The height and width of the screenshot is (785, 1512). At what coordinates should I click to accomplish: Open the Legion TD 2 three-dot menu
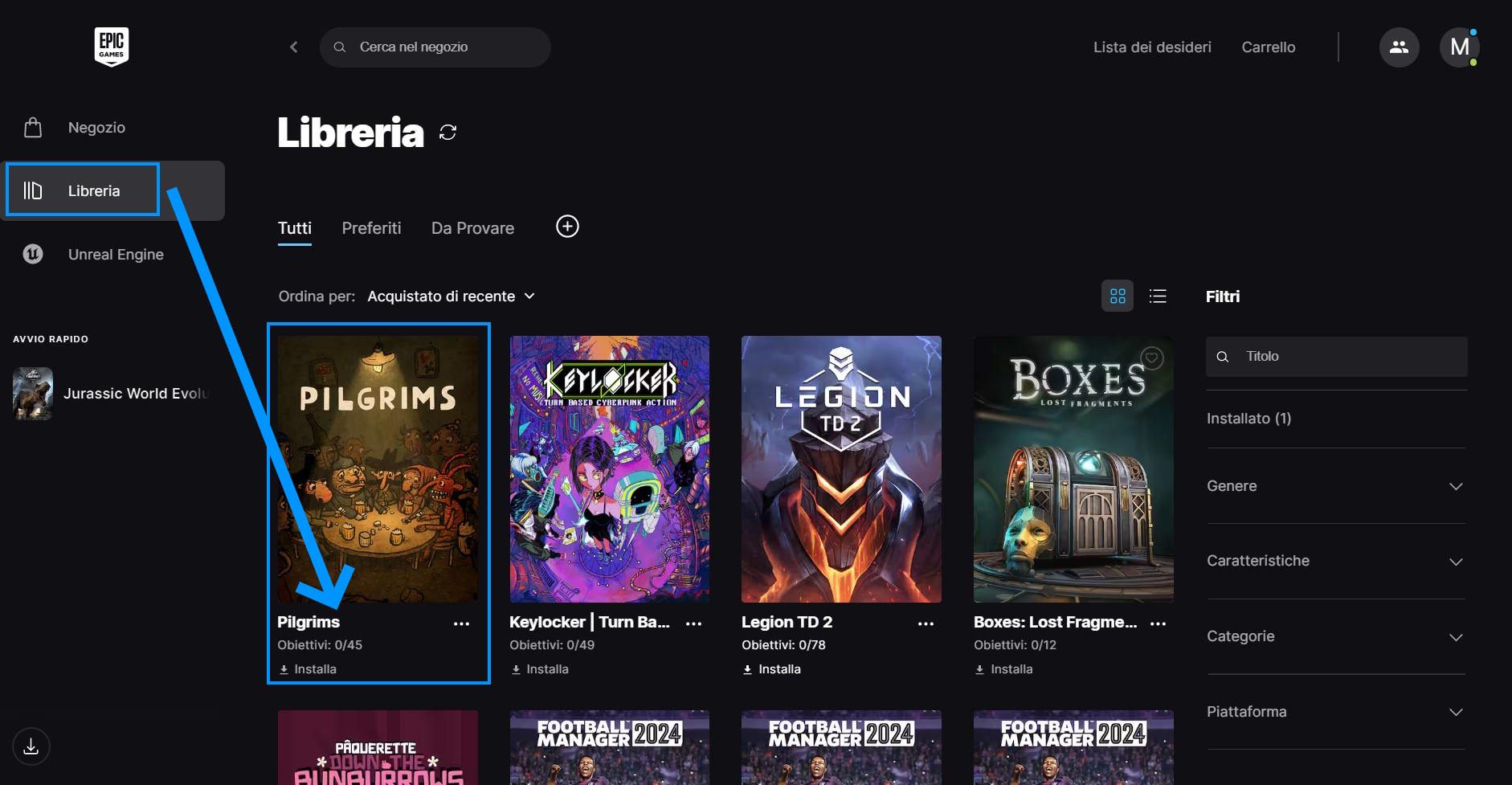tap(926, 624)
